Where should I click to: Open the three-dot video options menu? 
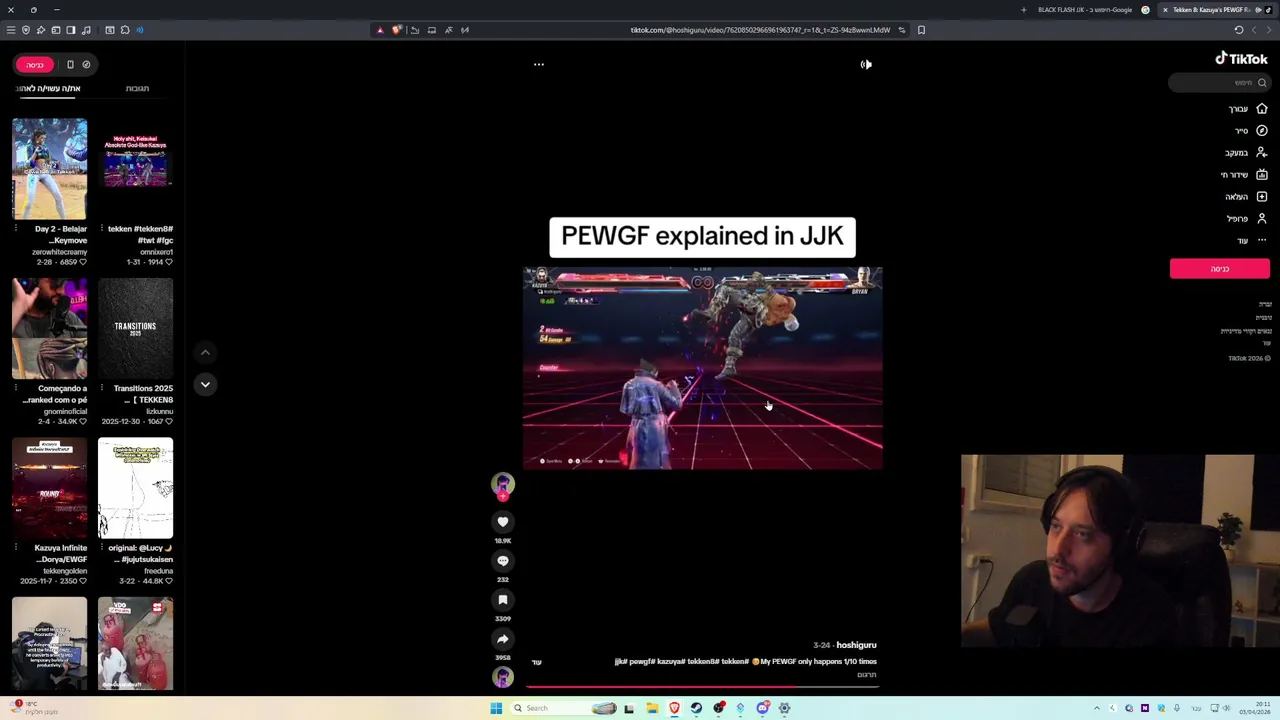click(x=539, y=64)
